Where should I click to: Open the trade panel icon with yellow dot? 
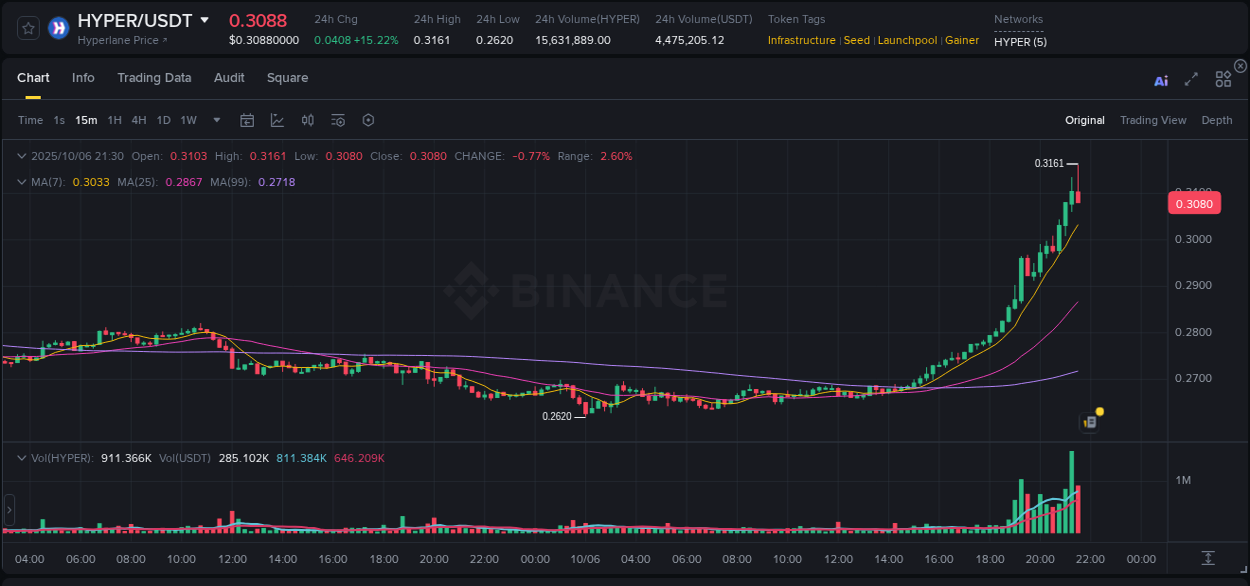(x=1089, y=421)
